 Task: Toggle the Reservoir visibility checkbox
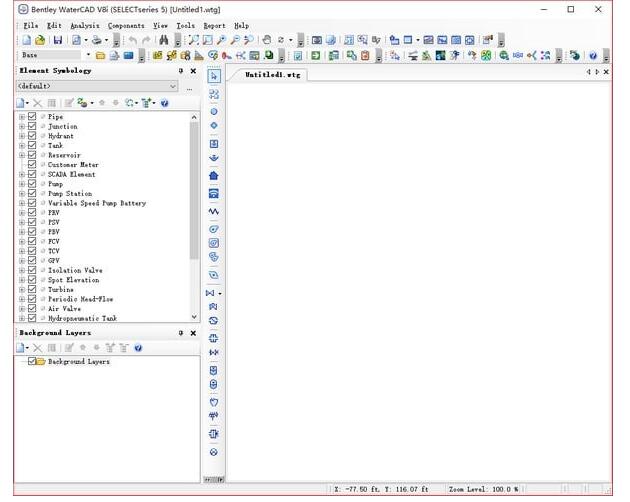click(x=32, y=155)
